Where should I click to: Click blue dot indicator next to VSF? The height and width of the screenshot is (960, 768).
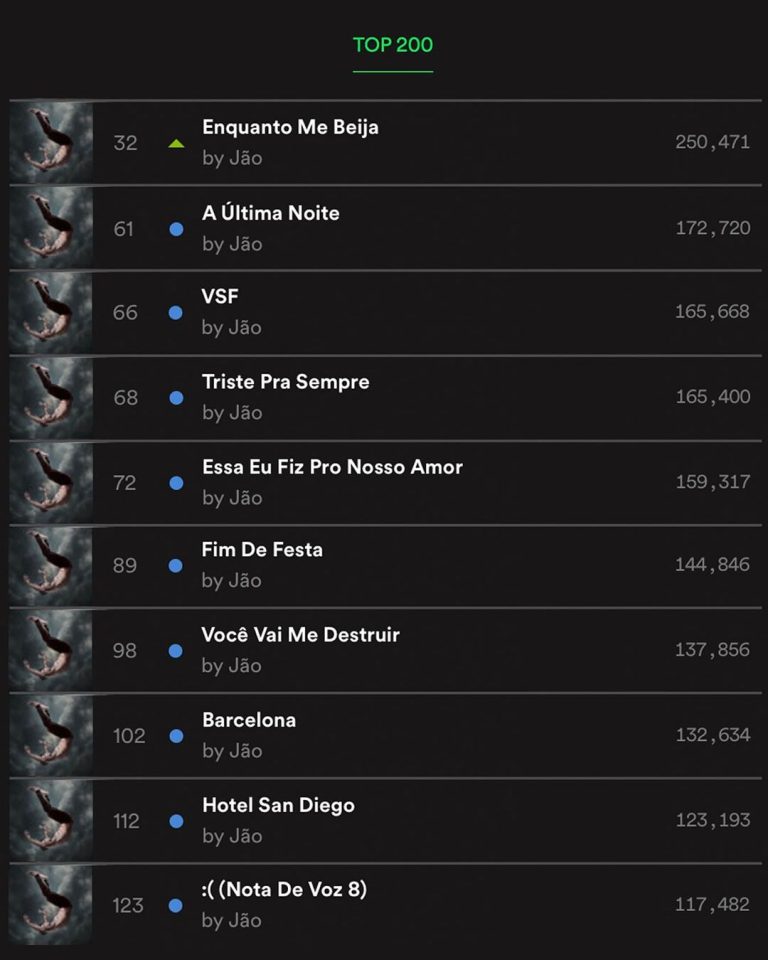tap(176, 313)
